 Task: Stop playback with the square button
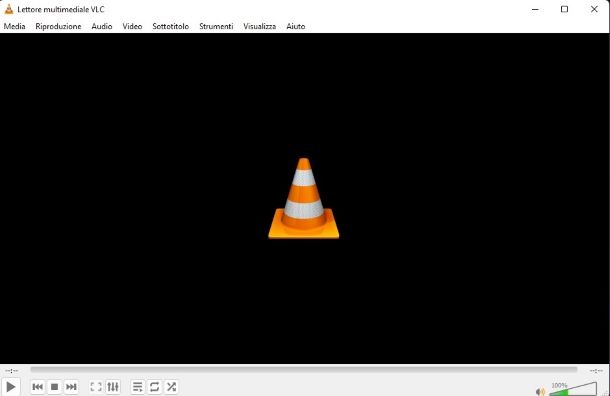[x=54, y=387]
